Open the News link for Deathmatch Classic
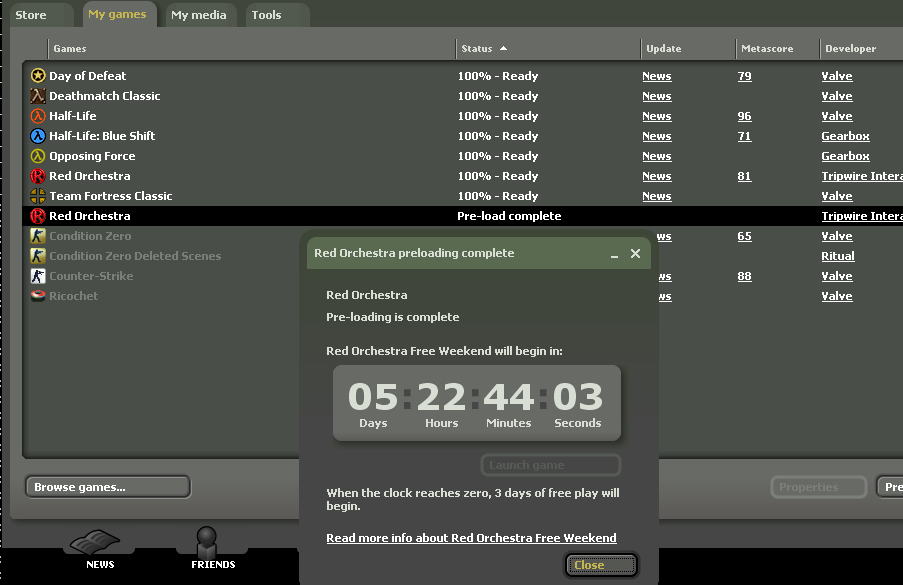Viewport: 903px width, 585px height. (x=657, y=96)
